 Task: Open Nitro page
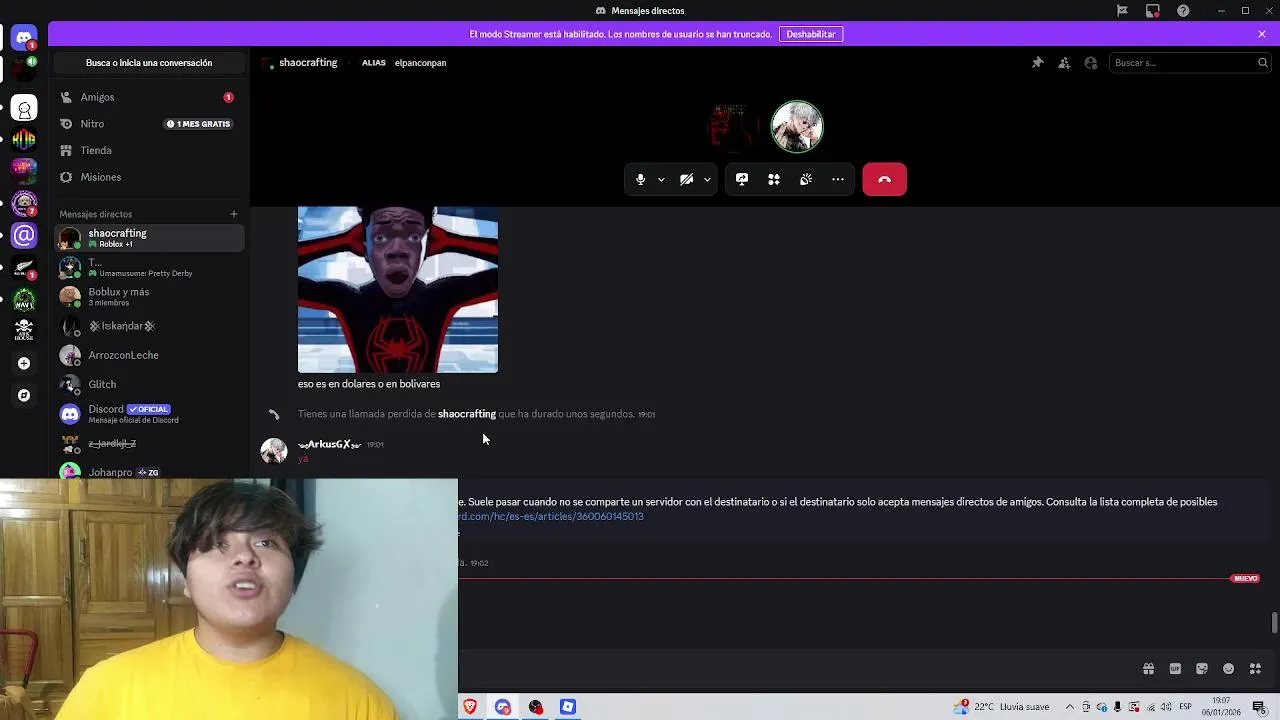click(148, 124)
